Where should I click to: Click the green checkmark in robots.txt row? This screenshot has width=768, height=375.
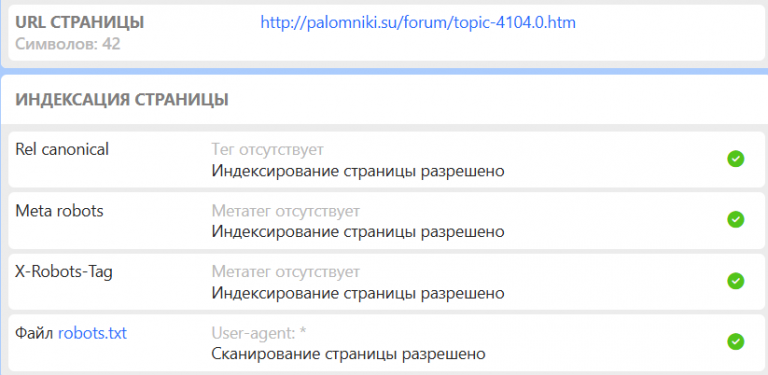(735, 341)
